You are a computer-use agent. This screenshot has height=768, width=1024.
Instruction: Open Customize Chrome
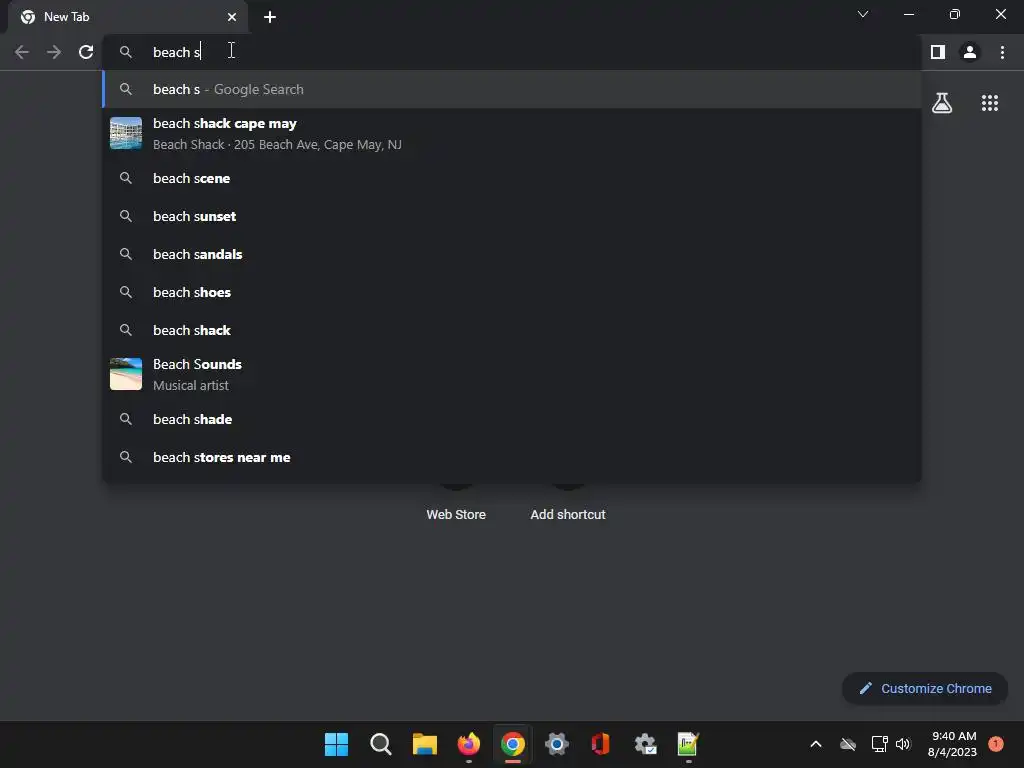coord(925,688)
